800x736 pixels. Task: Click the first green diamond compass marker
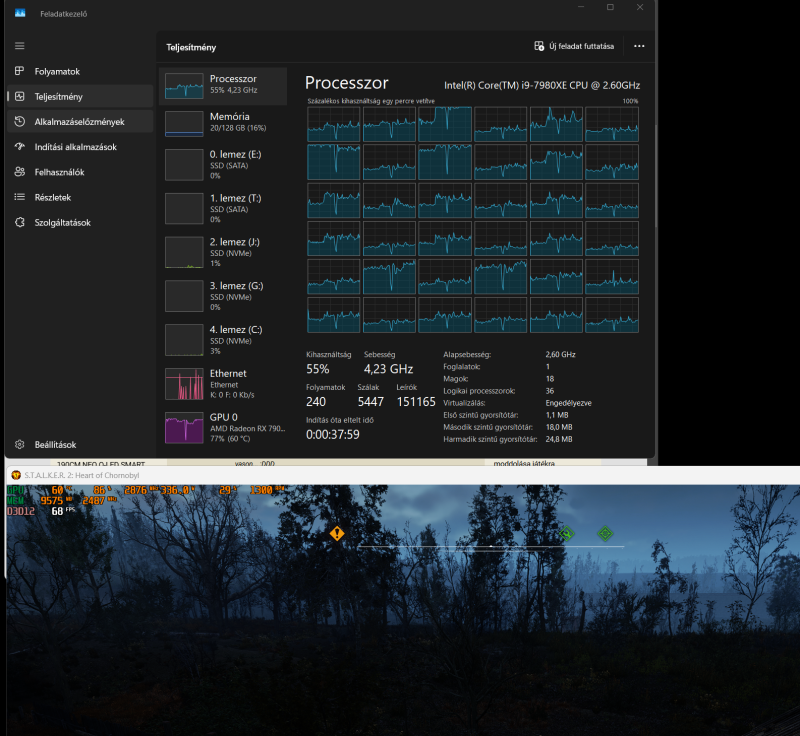point(567,534)
